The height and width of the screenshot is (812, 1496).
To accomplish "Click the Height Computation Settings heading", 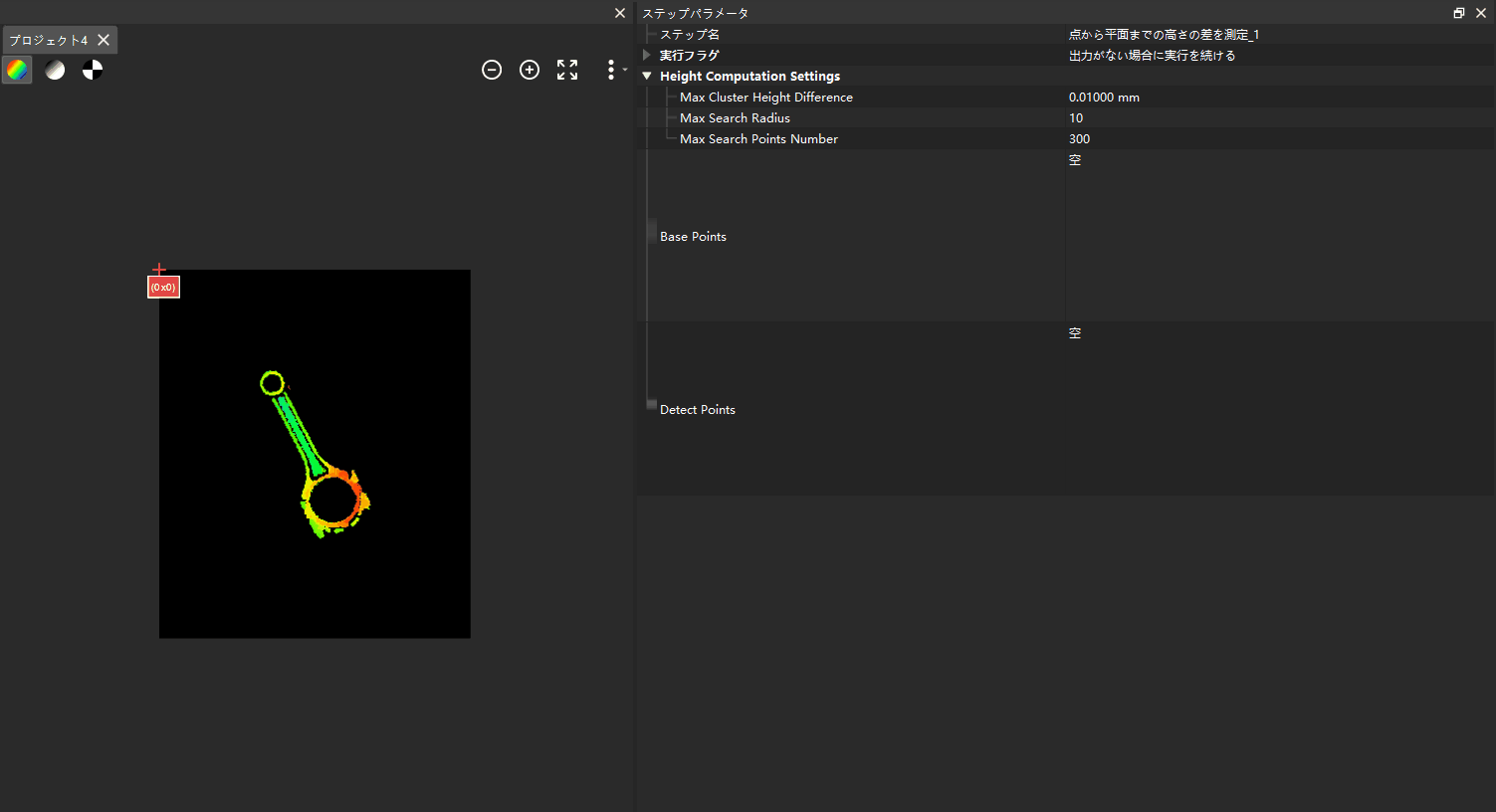I will [749, 77].
